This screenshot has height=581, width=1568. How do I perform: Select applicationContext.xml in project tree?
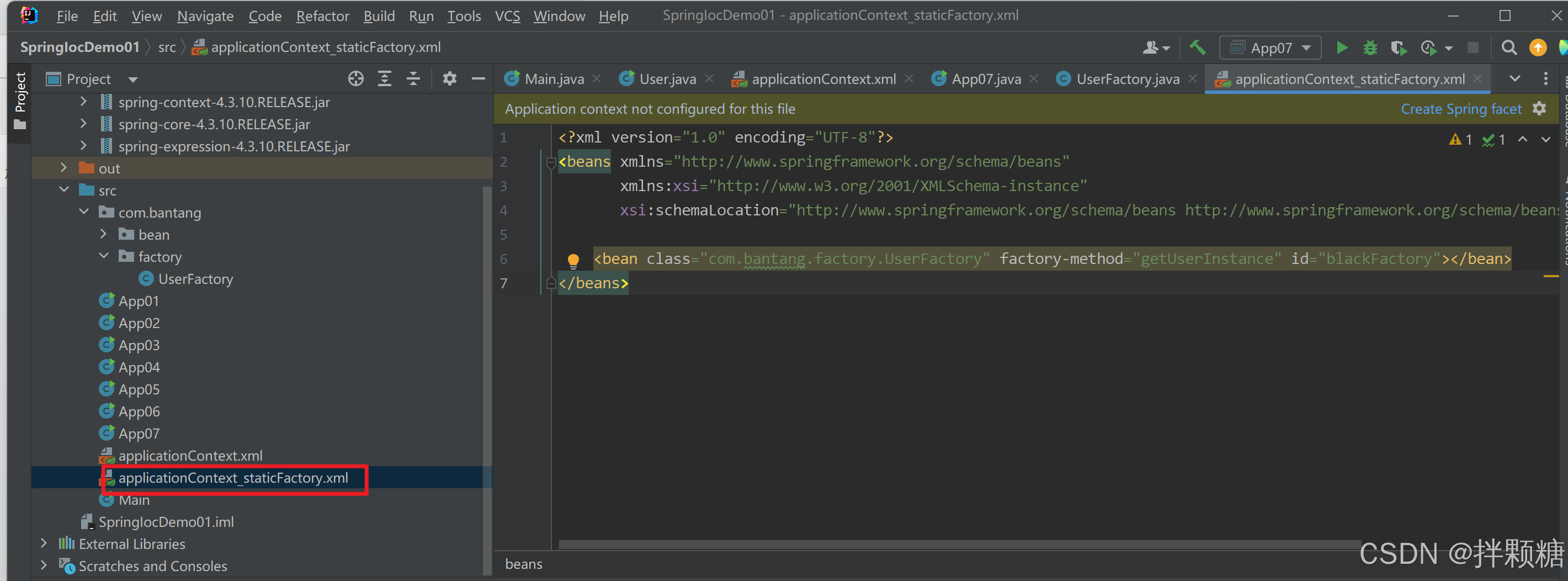pos(190,456)
